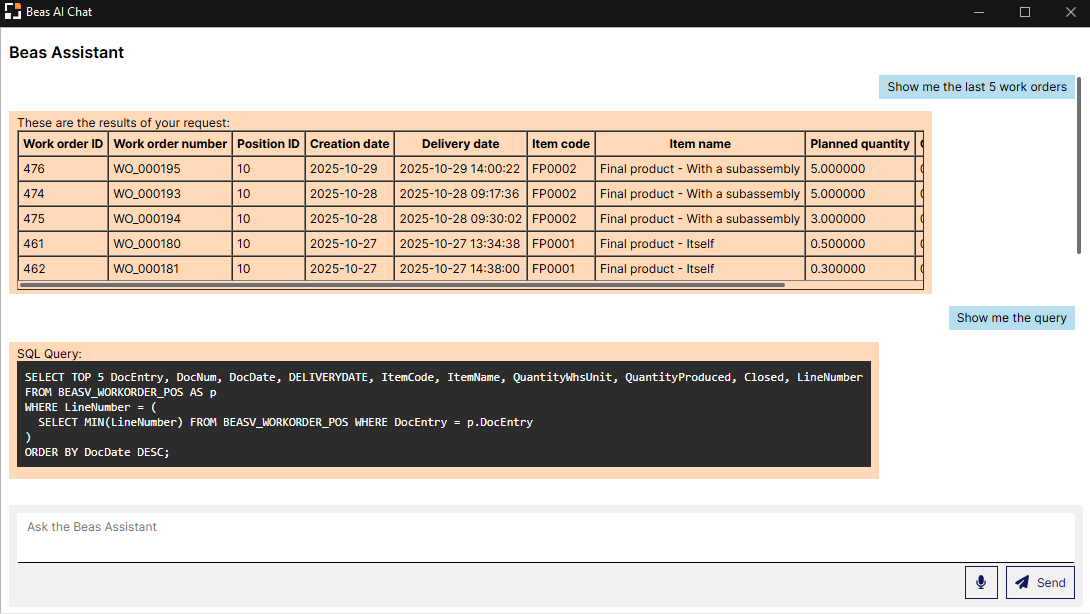Click the microphone icon for voice input
The width and height of the screenshot is (1090, 614).
pyautogui.click(x=981, y=582)
